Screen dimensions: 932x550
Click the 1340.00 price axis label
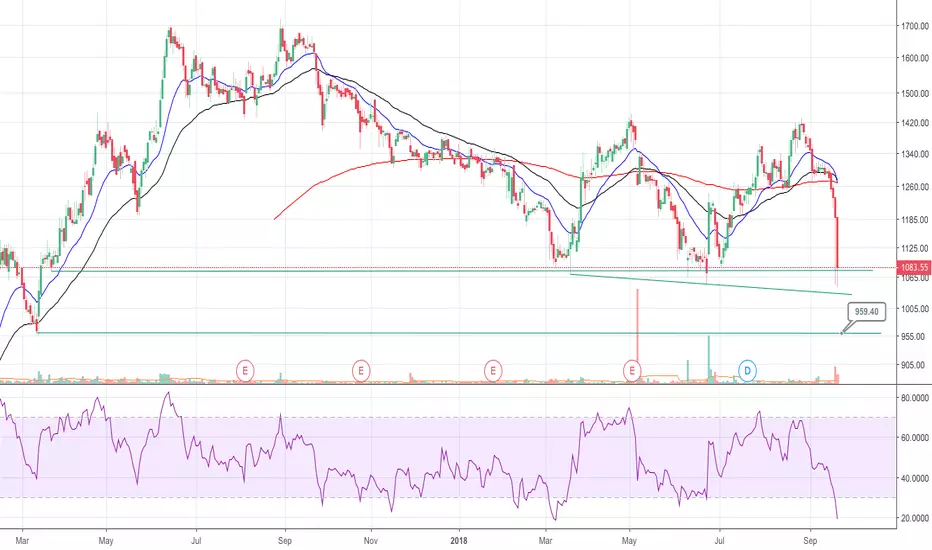pos(915,154)
